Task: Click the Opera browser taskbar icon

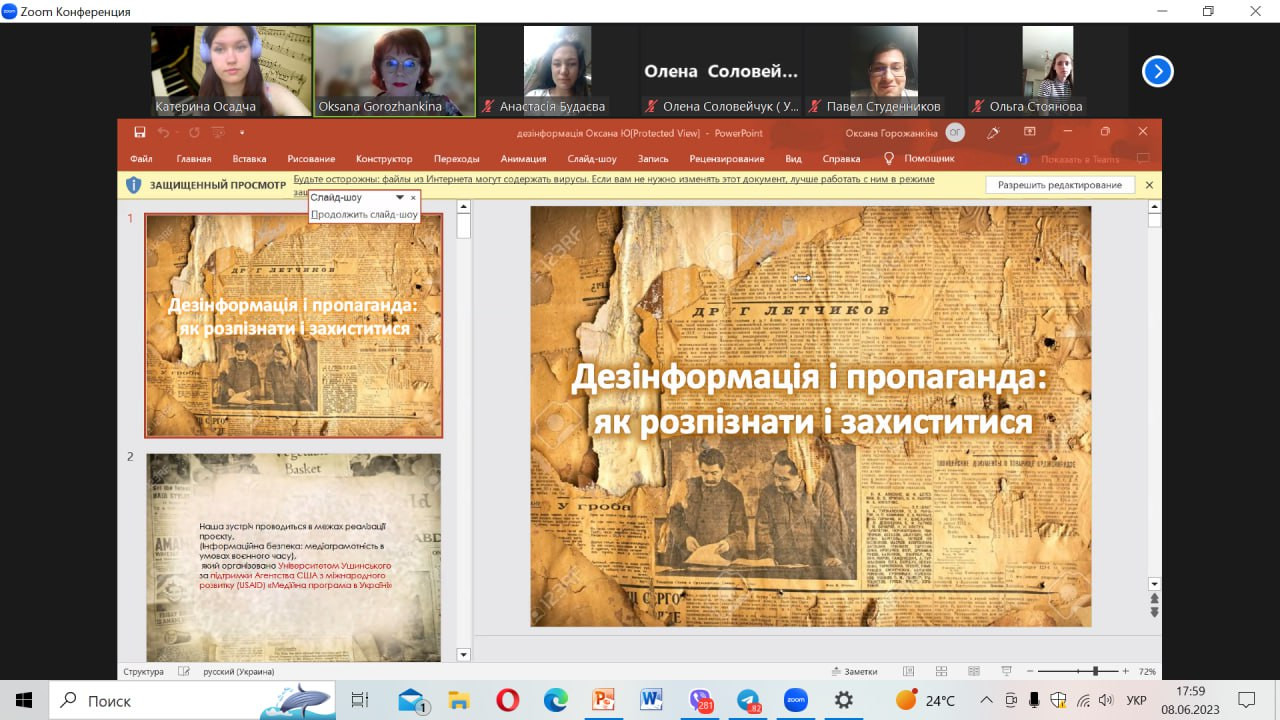Action: point(507,700)
